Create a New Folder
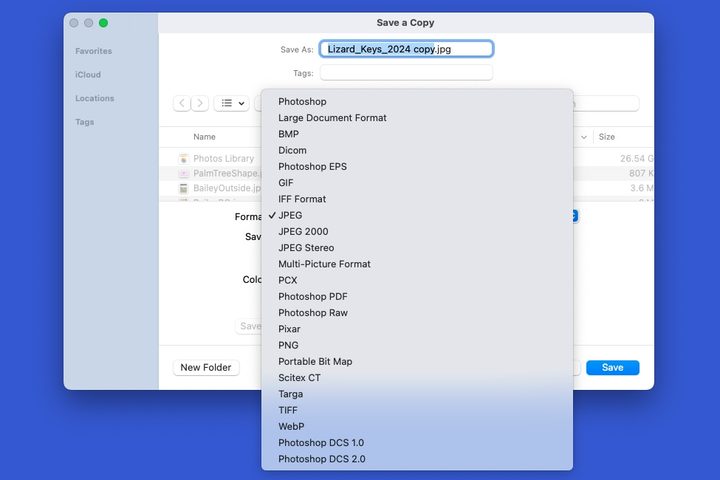 [x=206, y=367]
